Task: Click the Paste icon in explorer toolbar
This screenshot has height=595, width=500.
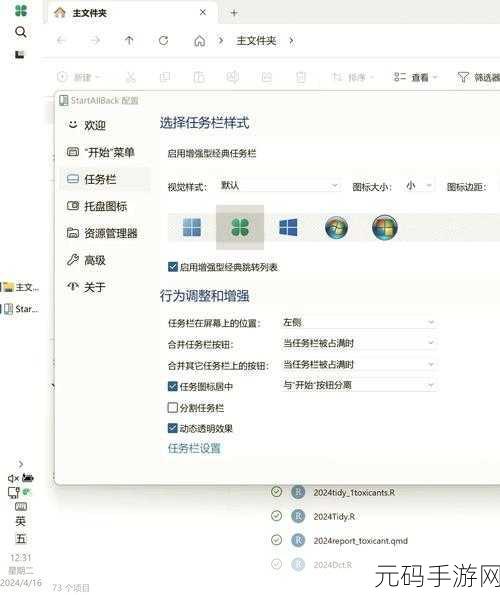Action: click(x=199, y=77)
